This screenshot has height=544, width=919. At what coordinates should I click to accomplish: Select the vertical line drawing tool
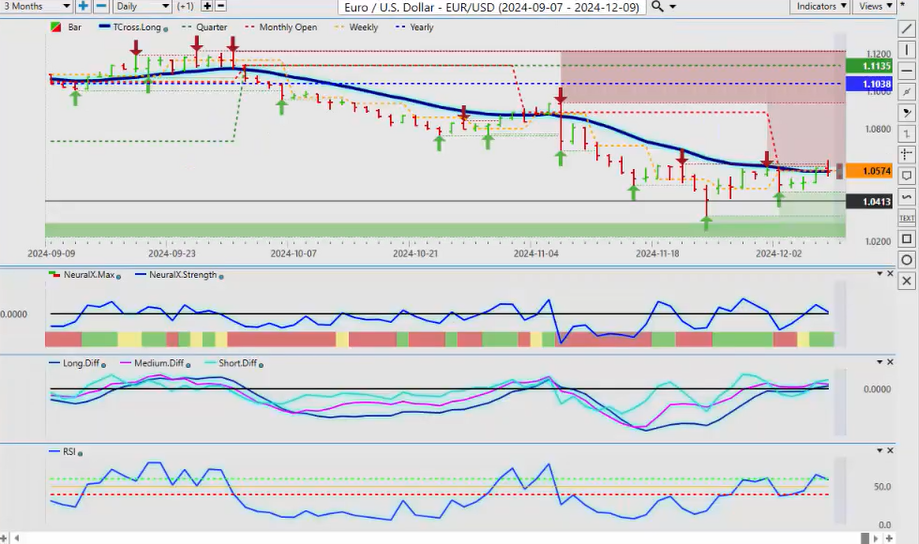coord(906,48)
